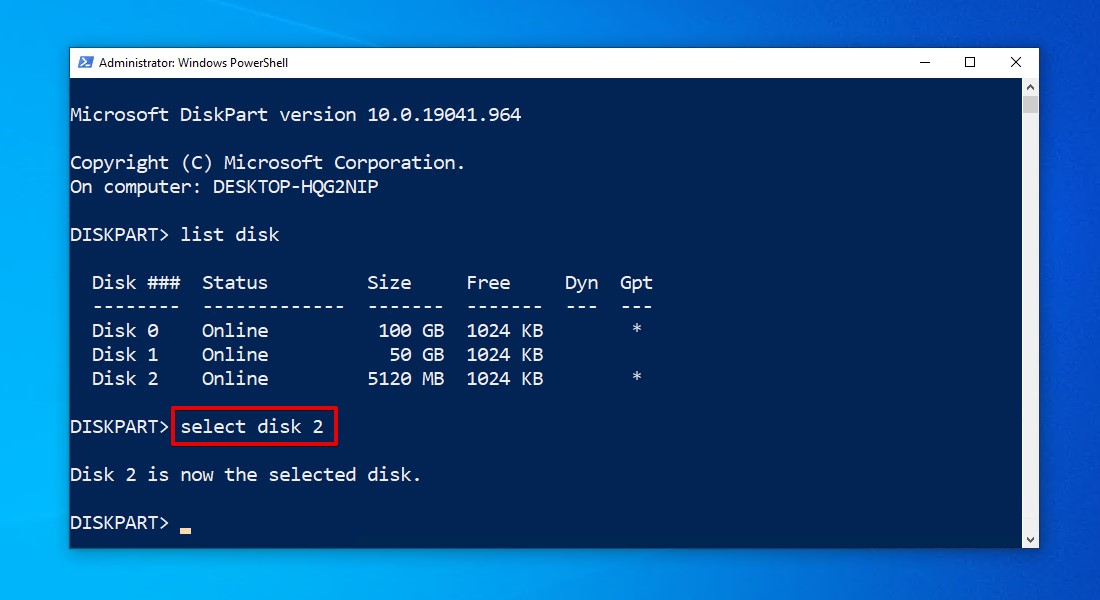Viewport: 1100px width, 600px height.
Task: Click the 'On computer: DESKTOP-HQG2NIP' line
Action: 224,187
